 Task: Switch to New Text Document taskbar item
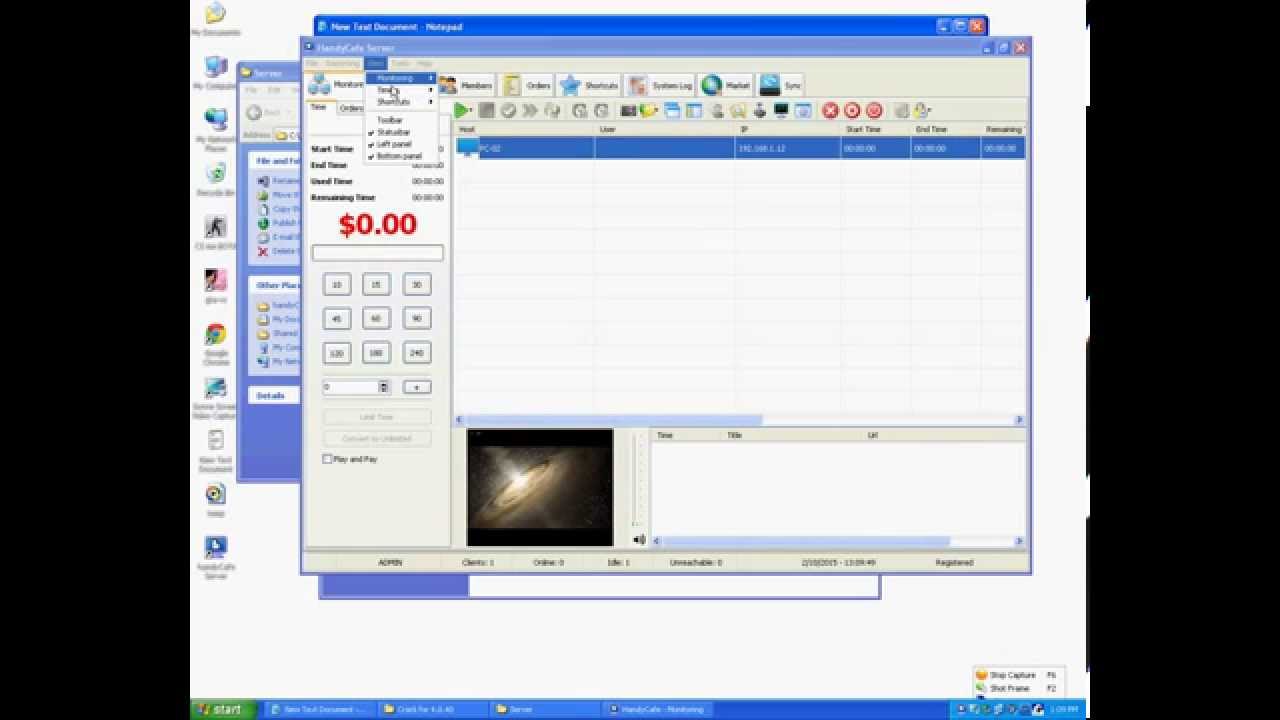[322, 709]
